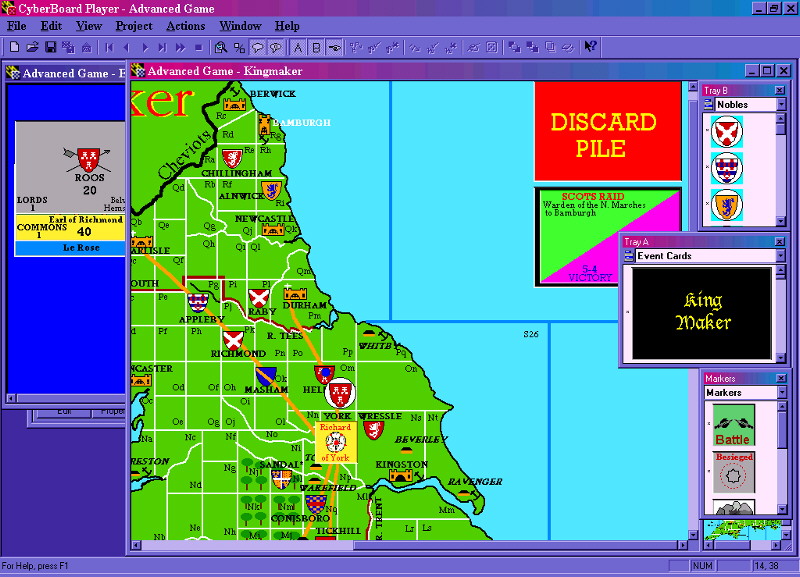Click the Appleby checkered shield on map
800x577 pixels.
198,304
